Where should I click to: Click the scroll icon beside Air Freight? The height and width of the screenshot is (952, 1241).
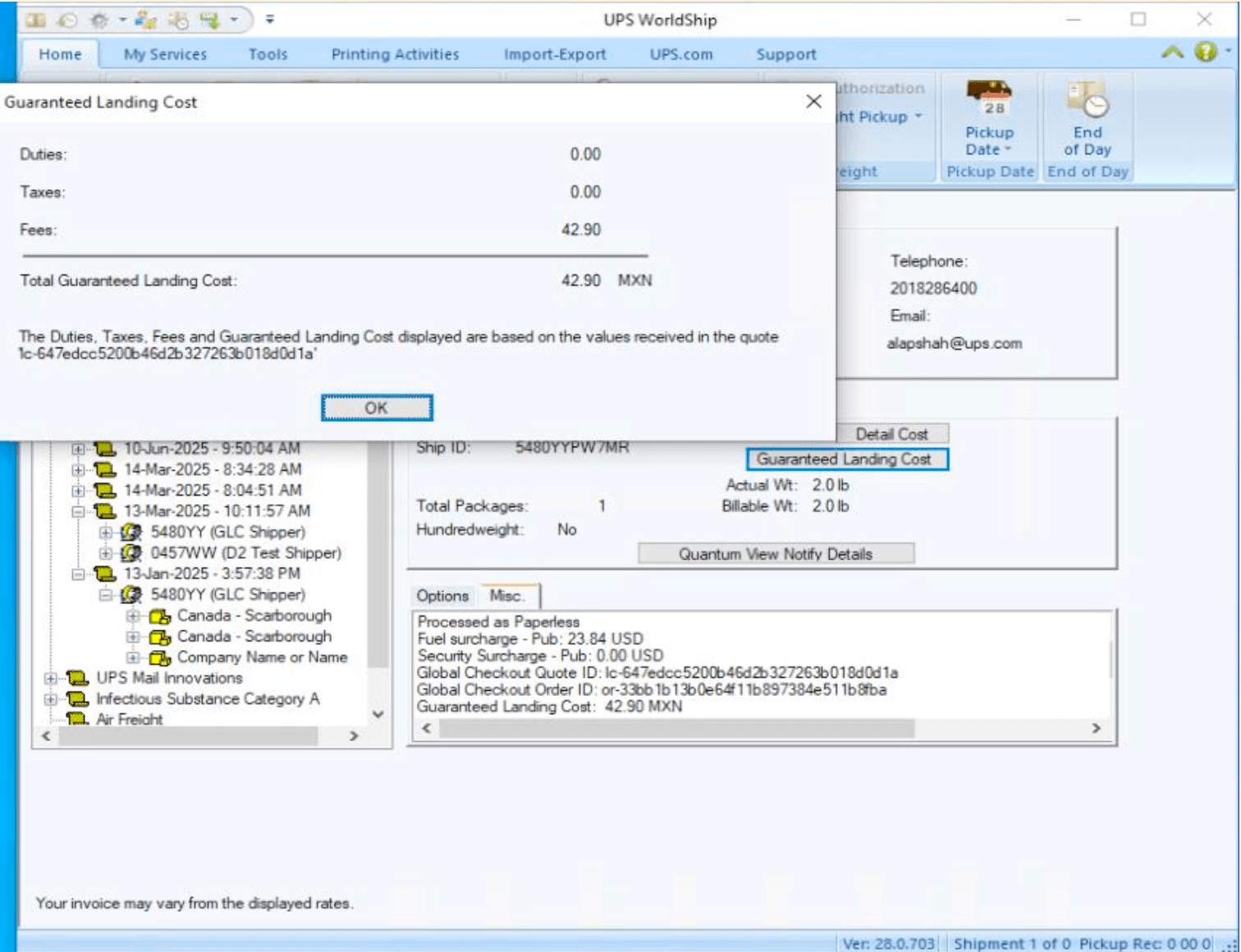click(77, 719)
